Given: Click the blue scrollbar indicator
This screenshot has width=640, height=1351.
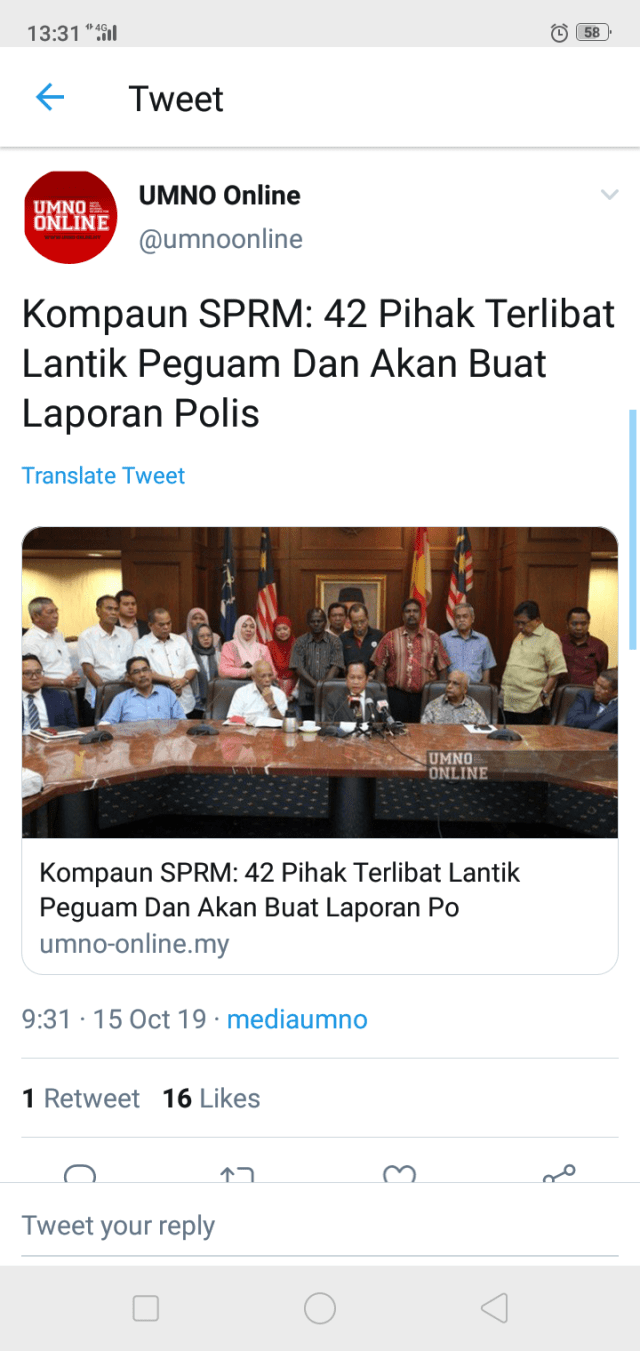Looking at the screenshot, I should click(x=632, y=530).
